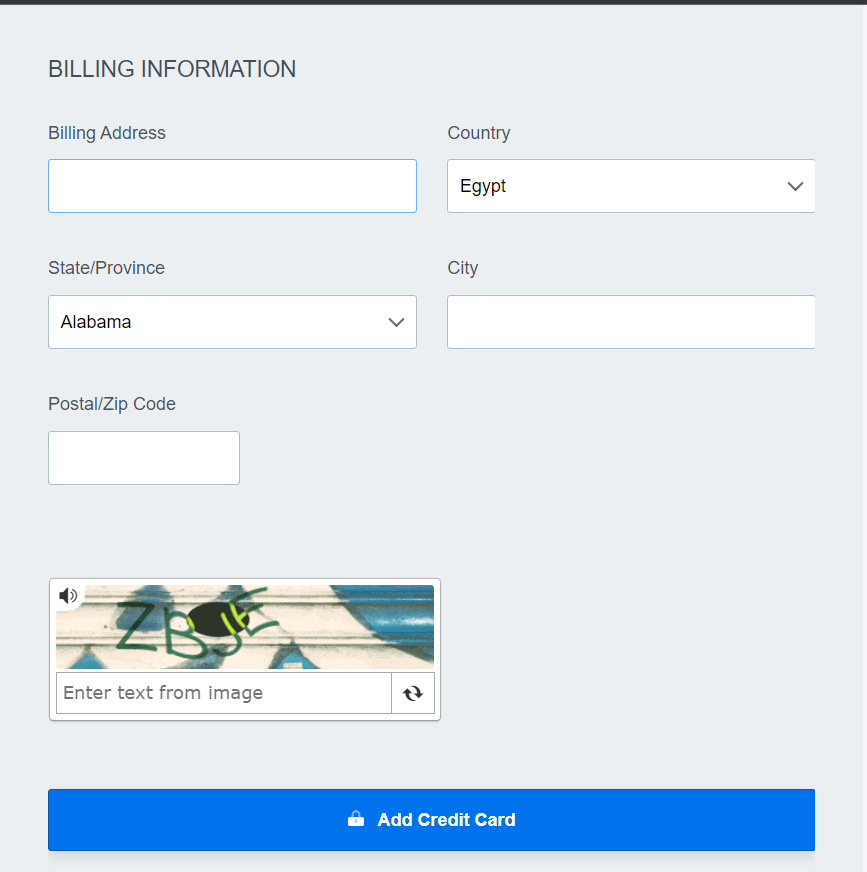Select the Postal/Zip Code input box
The image size is (867, 872).
144,458
